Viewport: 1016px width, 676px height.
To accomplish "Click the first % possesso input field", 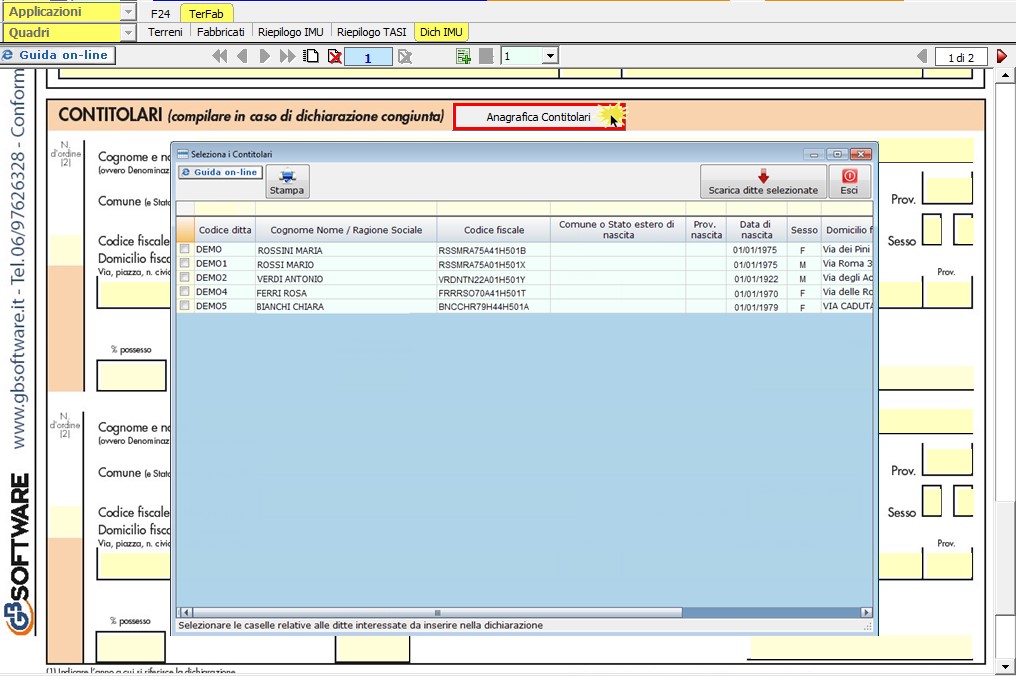I will click(132, 375).
